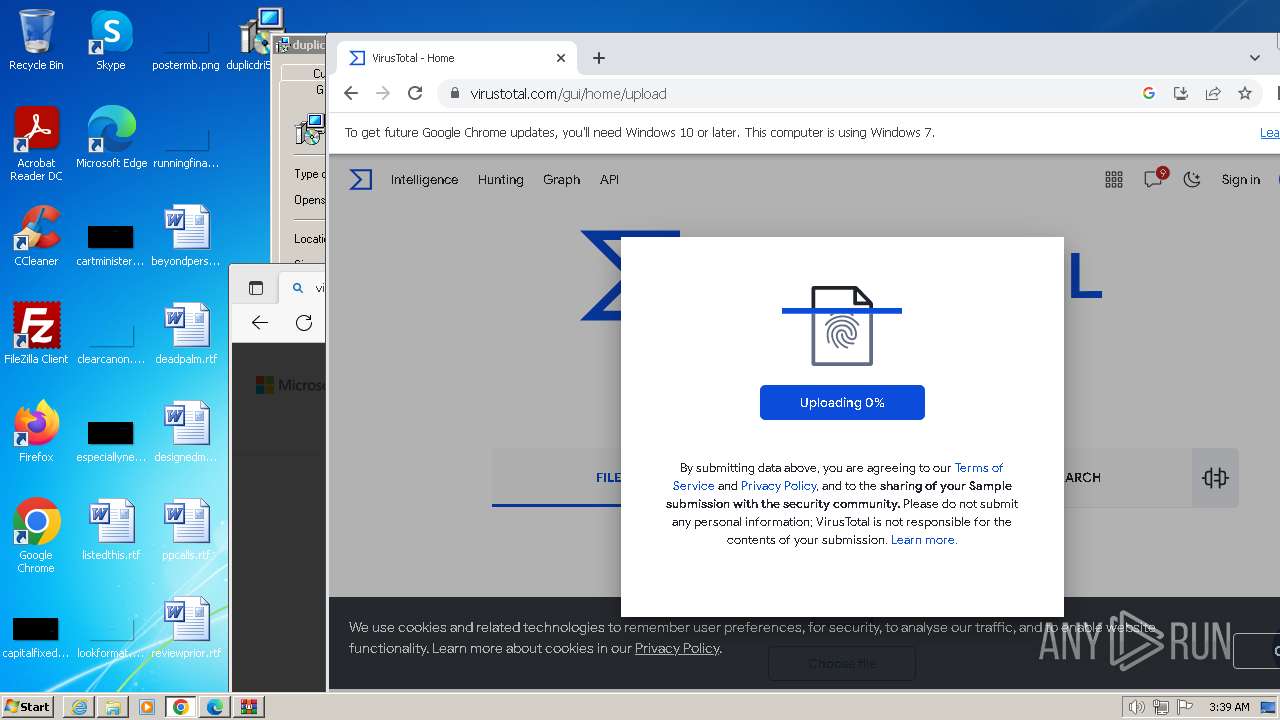Screen dimensions: 1280x720
Task: Select ppcalls.rtf desktop file
Action: [x=186, y=530]
